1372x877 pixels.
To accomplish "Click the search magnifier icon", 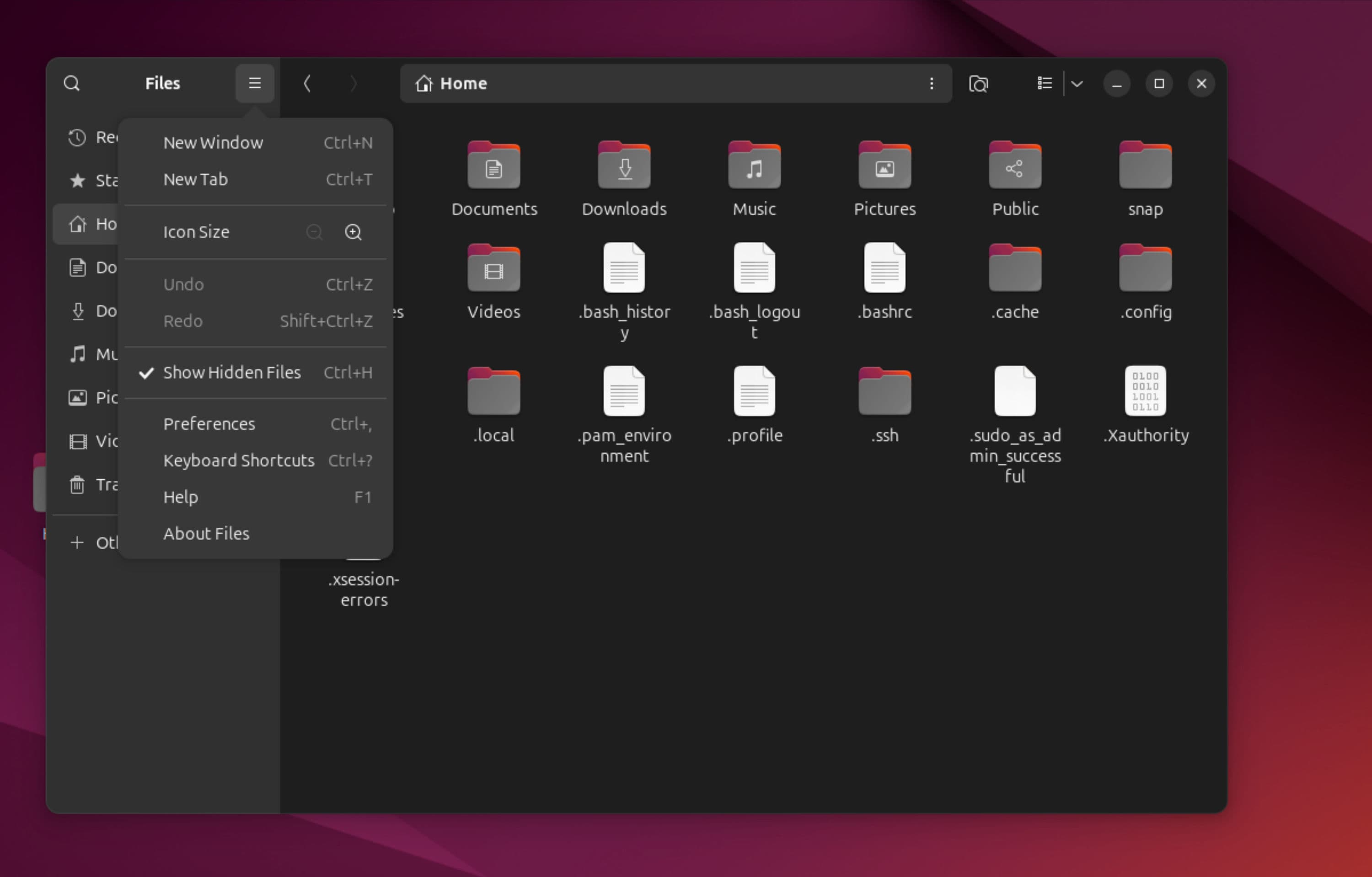I will pyautogui.click(x=72, y=84).
